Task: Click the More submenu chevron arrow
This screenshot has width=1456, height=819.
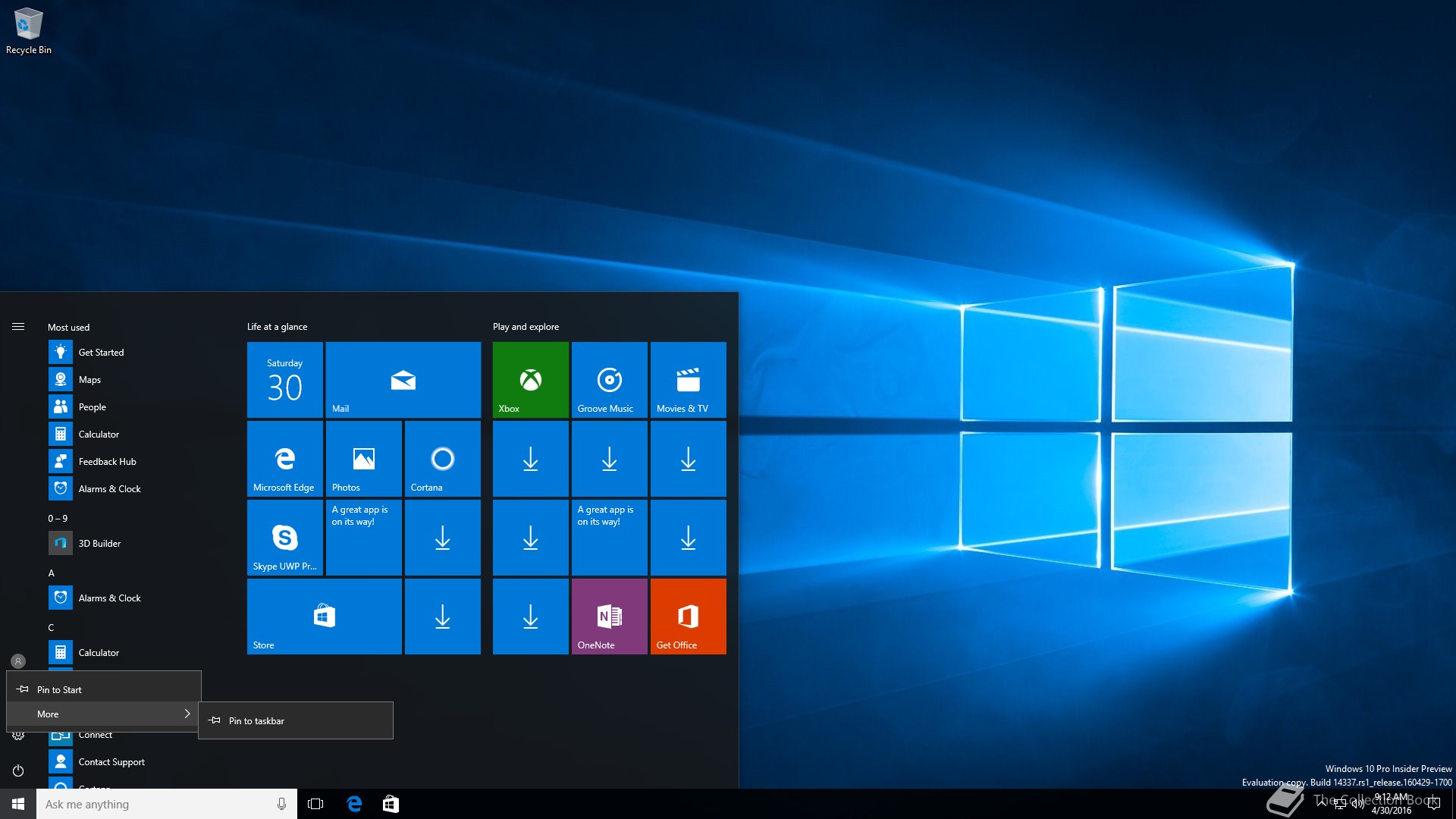Action: coord(187,714)
